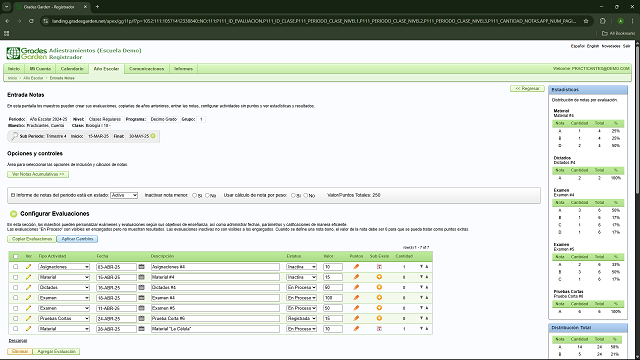The height and width of the screenshot is (360, 640).
Task: Click the Copiar Evaluaciones button
Action: [32, 239]
